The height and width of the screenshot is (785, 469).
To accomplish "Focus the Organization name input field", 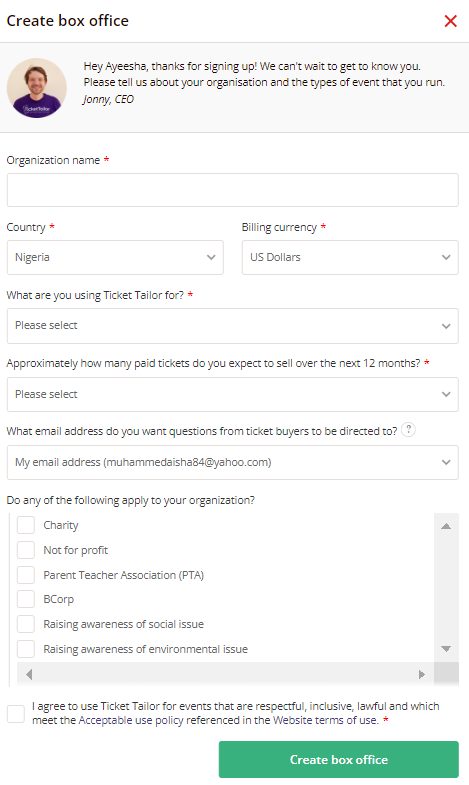I will point(233,190).
